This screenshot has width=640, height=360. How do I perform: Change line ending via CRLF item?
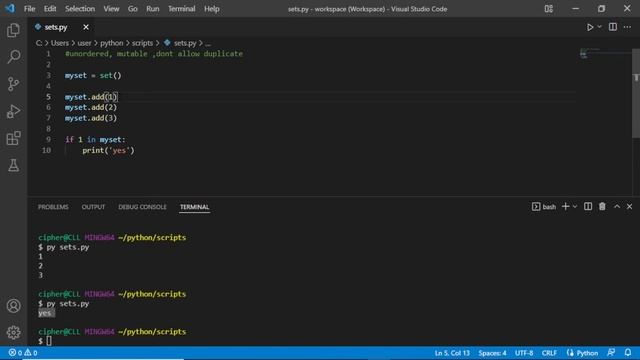(549, 353)
